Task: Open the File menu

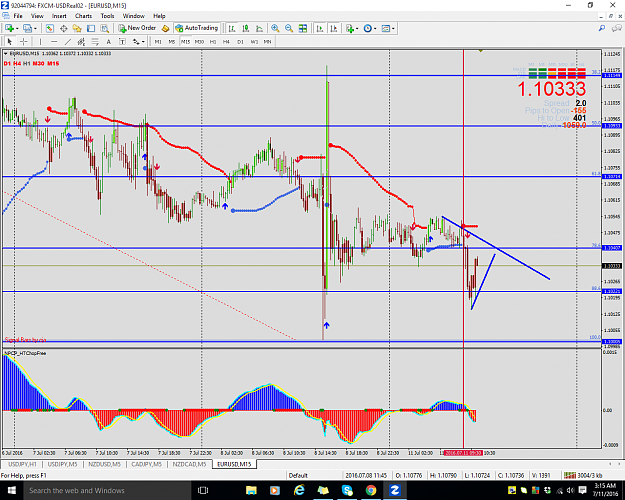Action: [x=18, y=16]
